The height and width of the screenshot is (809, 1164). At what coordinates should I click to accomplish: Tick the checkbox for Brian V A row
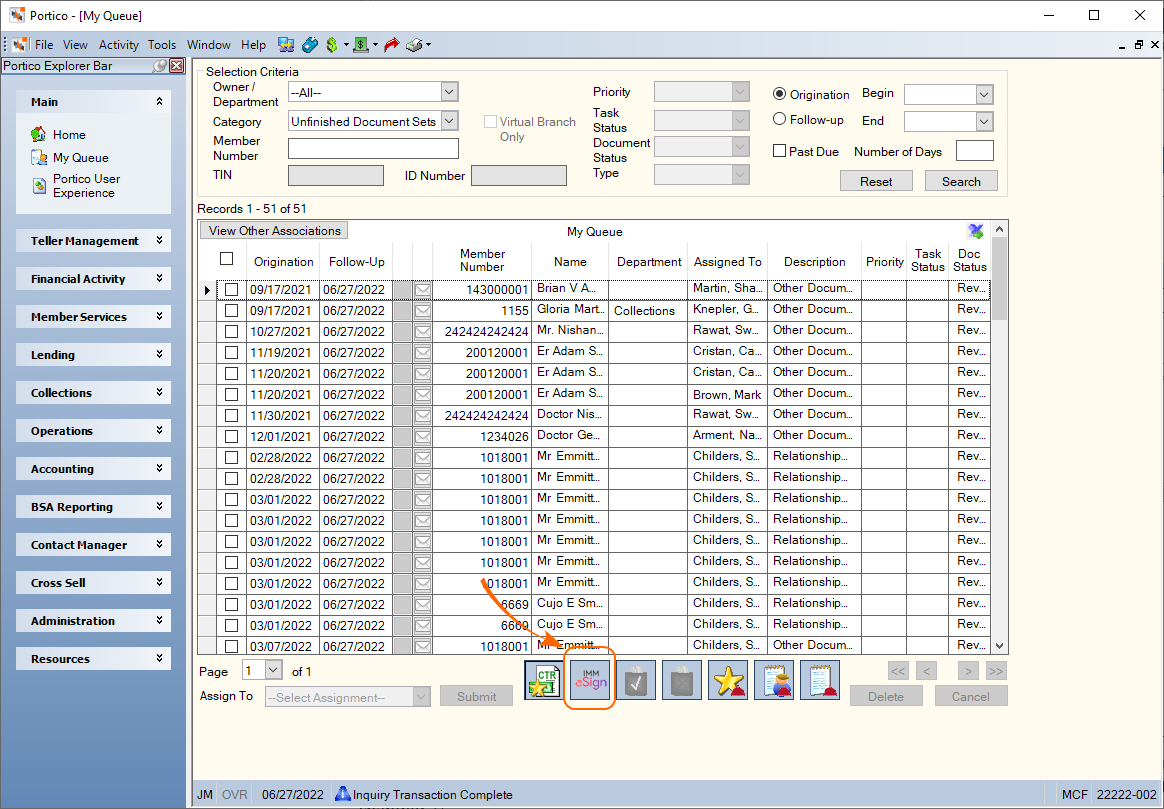(232, 289)
